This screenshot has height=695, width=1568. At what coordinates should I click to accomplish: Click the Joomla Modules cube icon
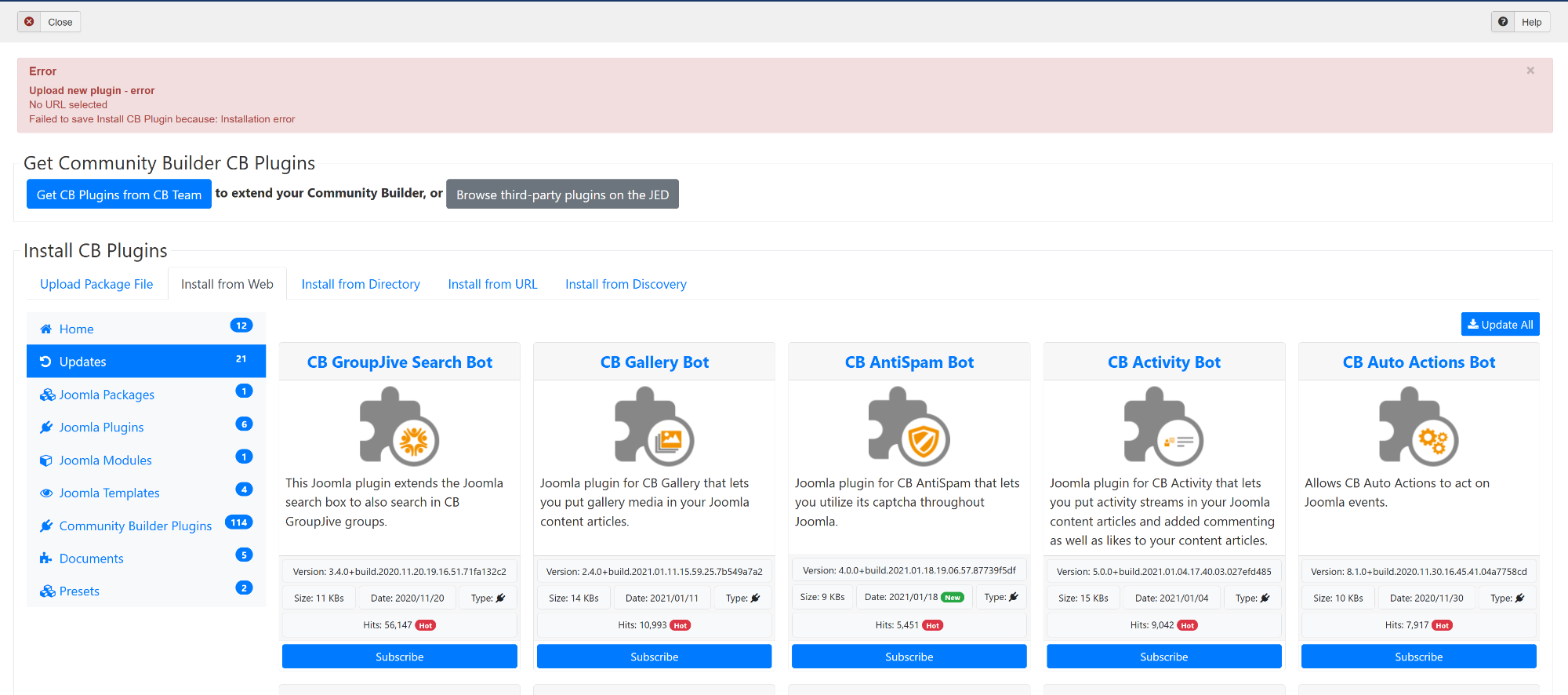[x=46, y=460]
